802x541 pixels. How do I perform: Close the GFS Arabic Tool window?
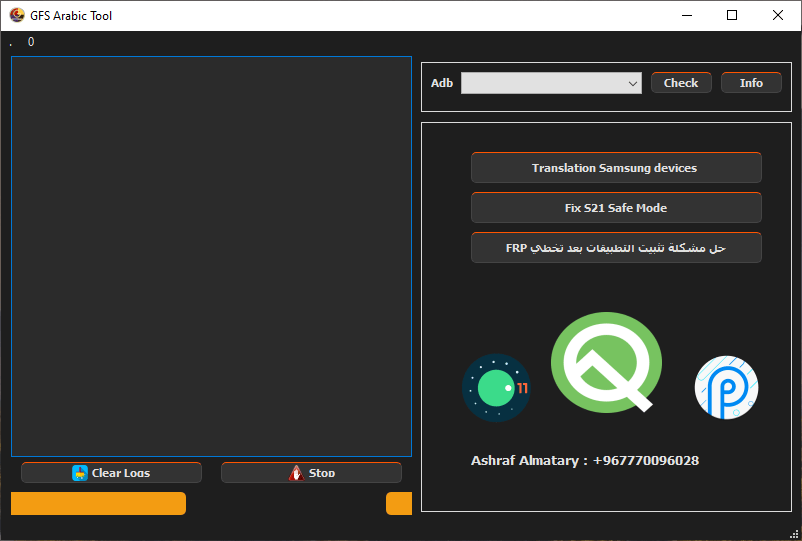tap(777, 15)
